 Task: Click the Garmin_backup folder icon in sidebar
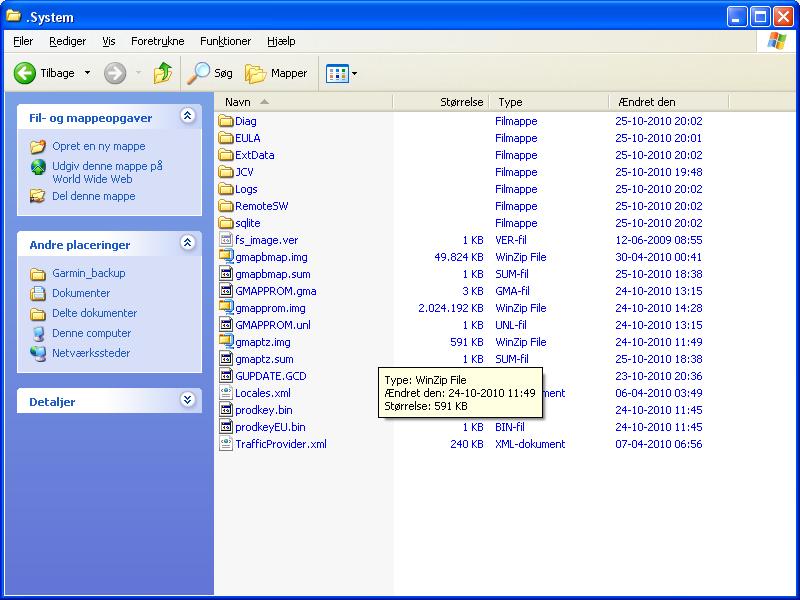37,274
